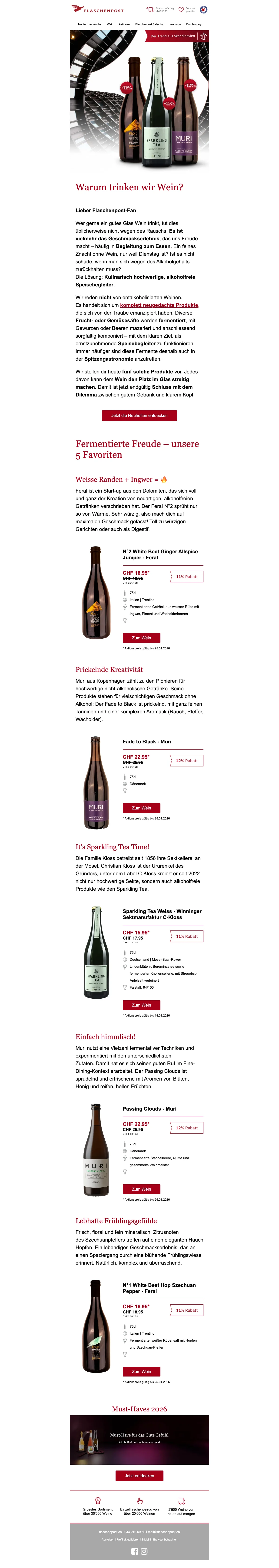Click Zum Wein under Fade to Black

tap(141, 808)
